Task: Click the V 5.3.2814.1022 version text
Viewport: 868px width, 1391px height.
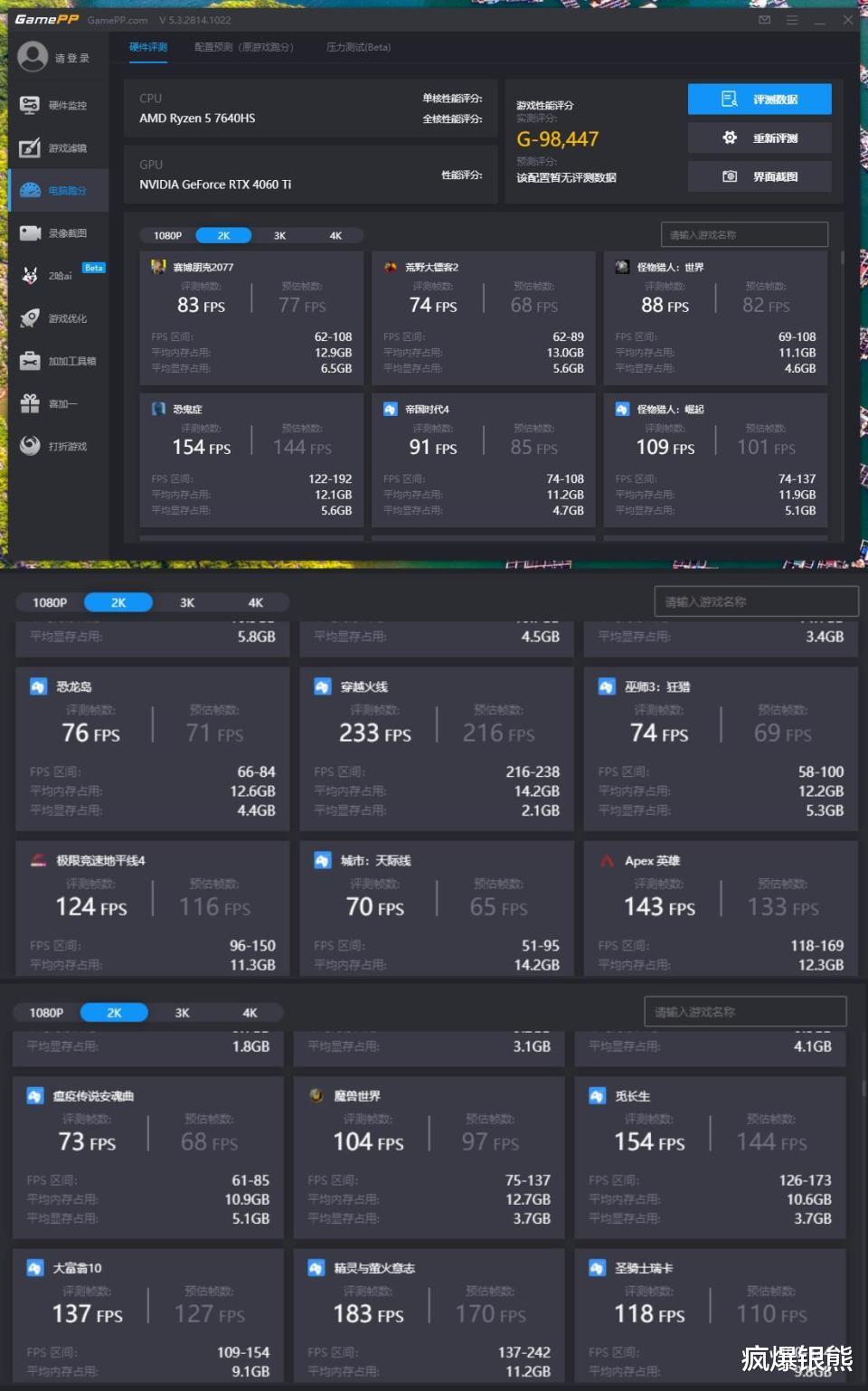Action: tap(195, 20)
